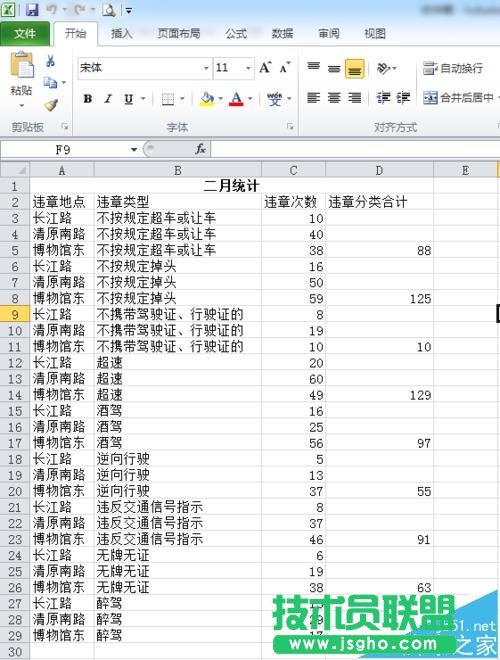The width and height of the screenshot is (500, 660).
Task: Apply yellow fill color bucket
Action: click(207, 99)
